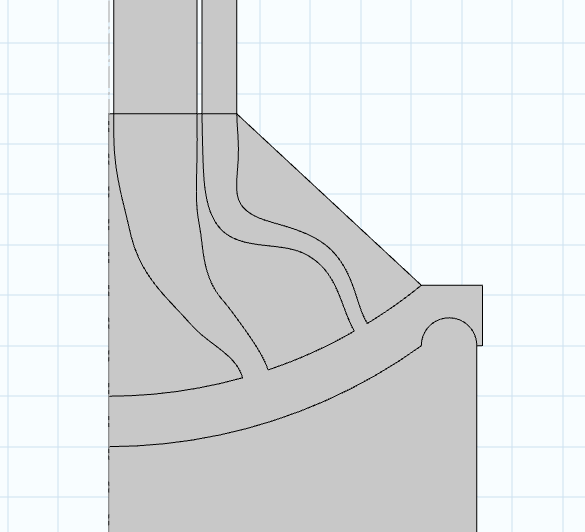The image size is (585, 532).
Task: Pick the semicircular arc edge
Action: (449, 318)
